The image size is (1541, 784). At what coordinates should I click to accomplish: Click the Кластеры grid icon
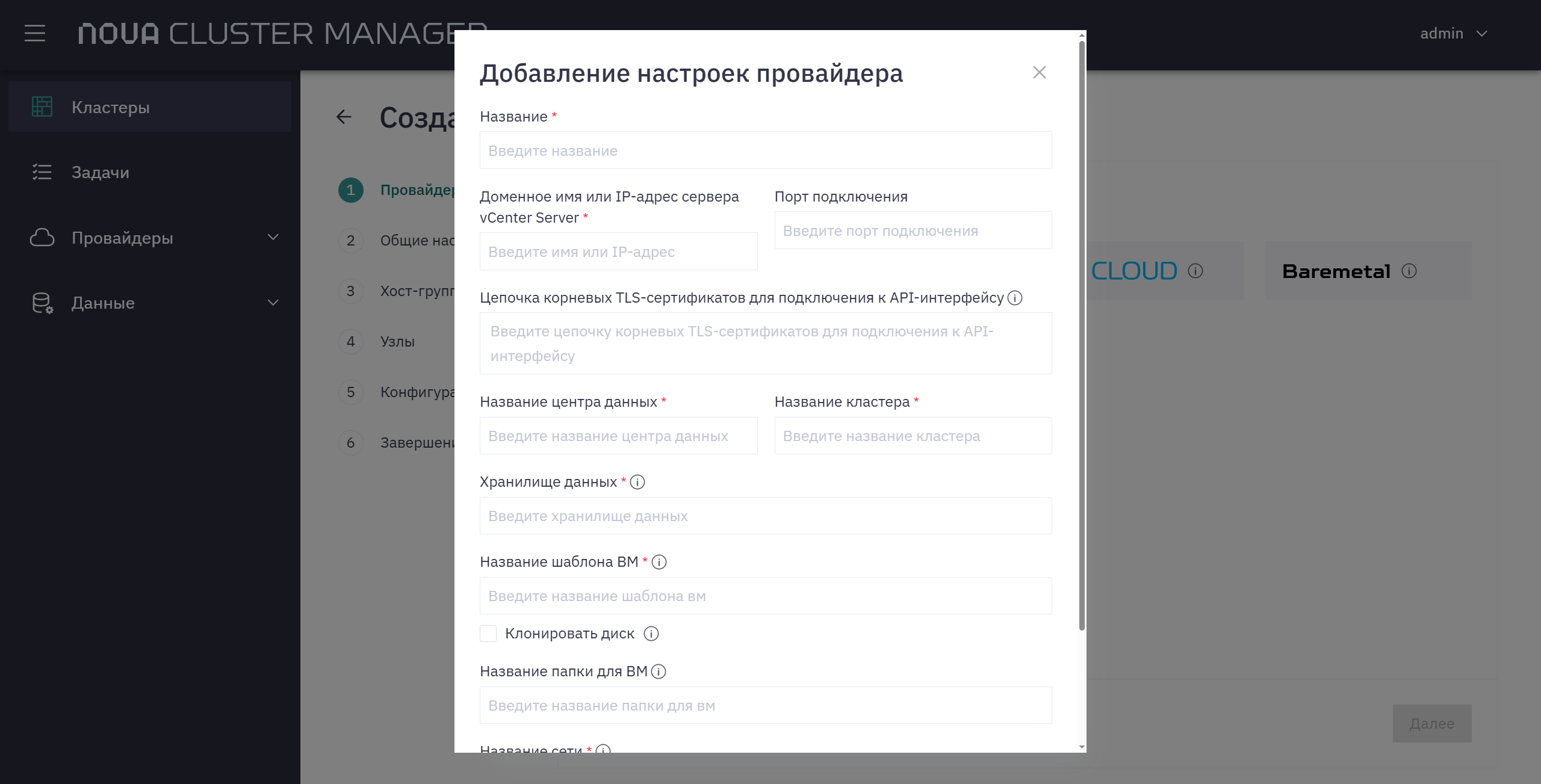[42, 107]
